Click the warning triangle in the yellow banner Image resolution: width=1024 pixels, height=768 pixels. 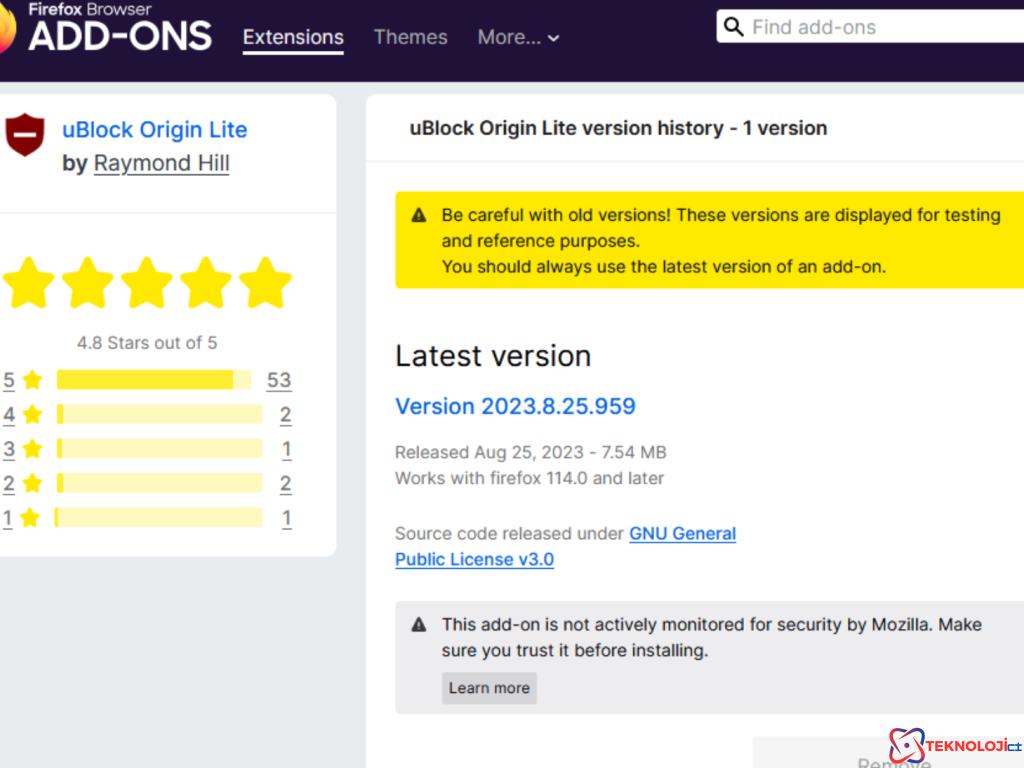click(419, 214)
